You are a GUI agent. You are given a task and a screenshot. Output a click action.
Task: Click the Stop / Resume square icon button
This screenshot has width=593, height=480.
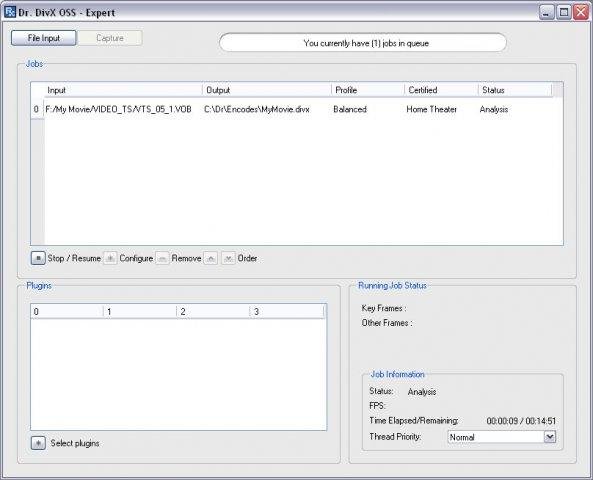click(x=38, y=258)
